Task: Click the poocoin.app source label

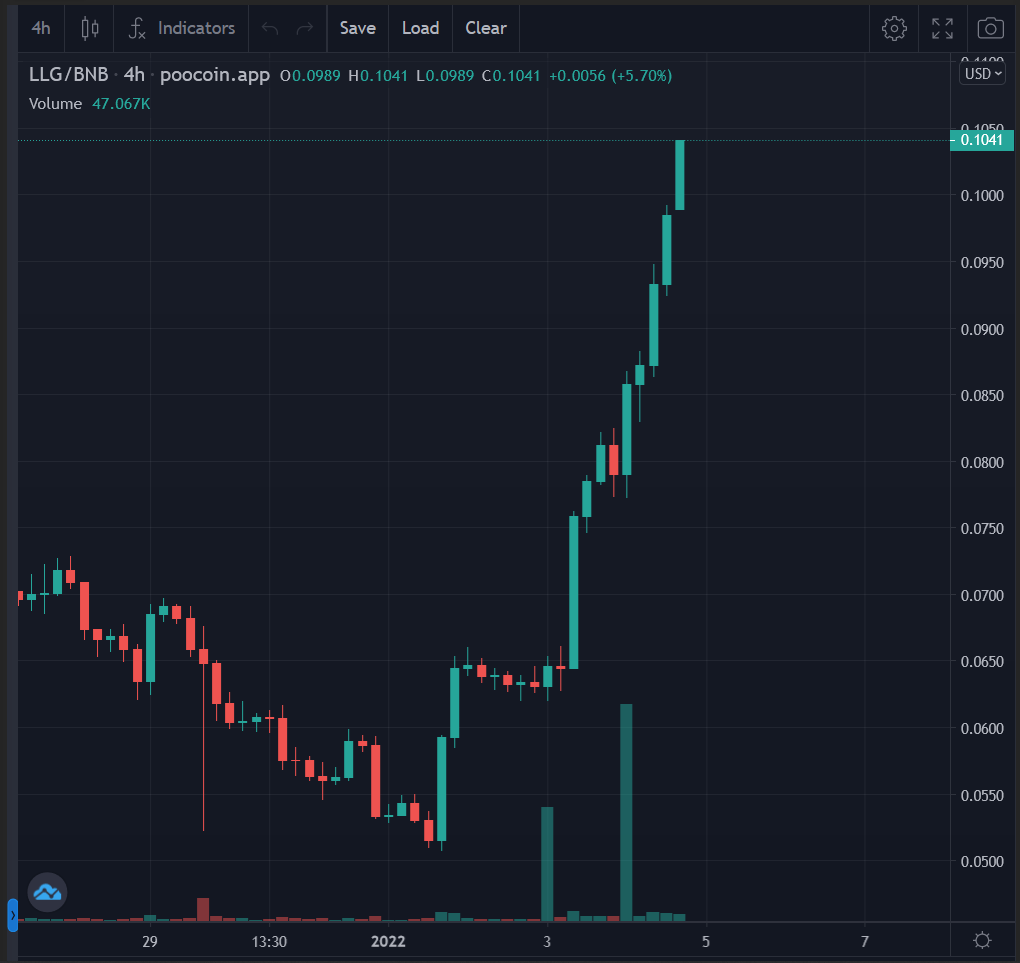Action: tap(215, 75)
